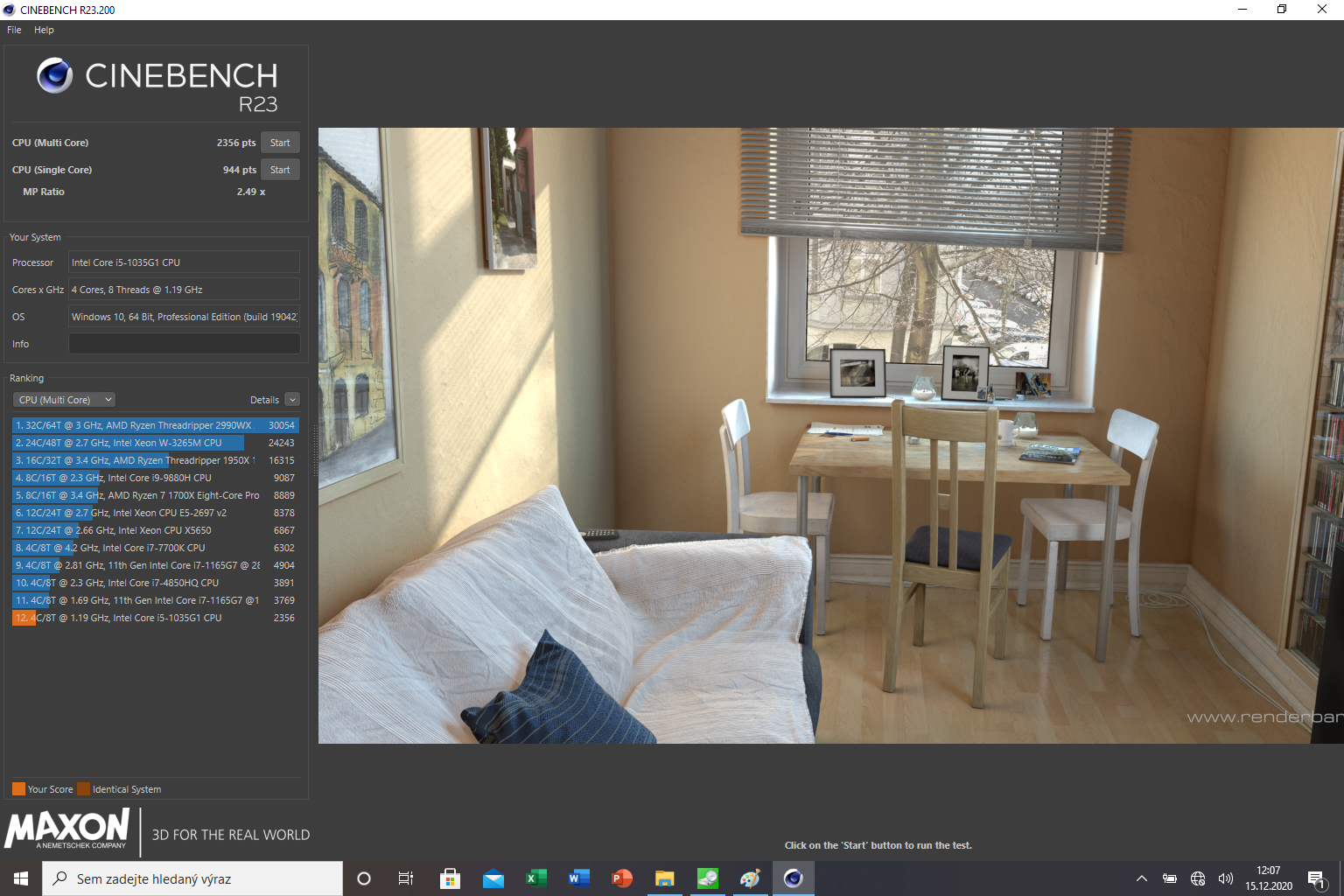The width and height of the screenshot is (1344, 896).
Task: Click the volume speaker icon
Action: point(1226,878)
